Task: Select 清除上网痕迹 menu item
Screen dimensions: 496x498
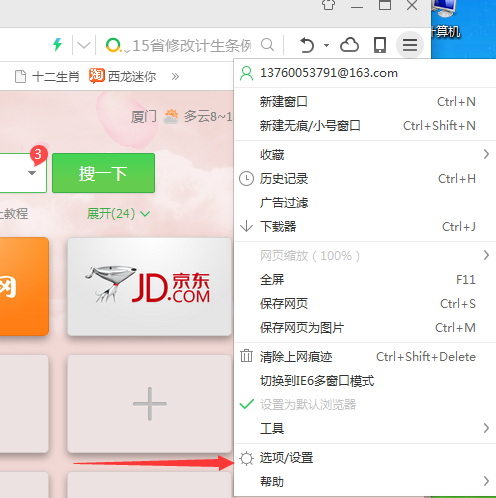Action: (365, 357)
